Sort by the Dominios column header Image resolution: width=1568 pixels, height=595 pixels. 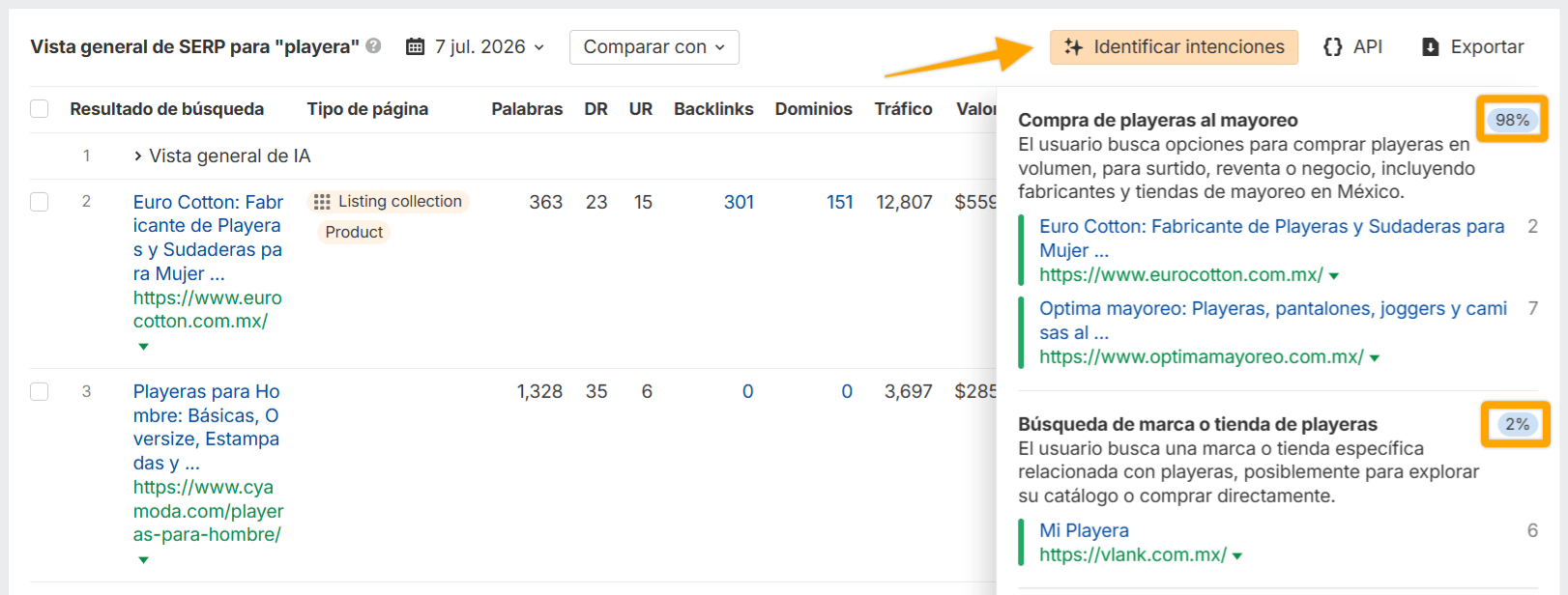click(813, 109)
